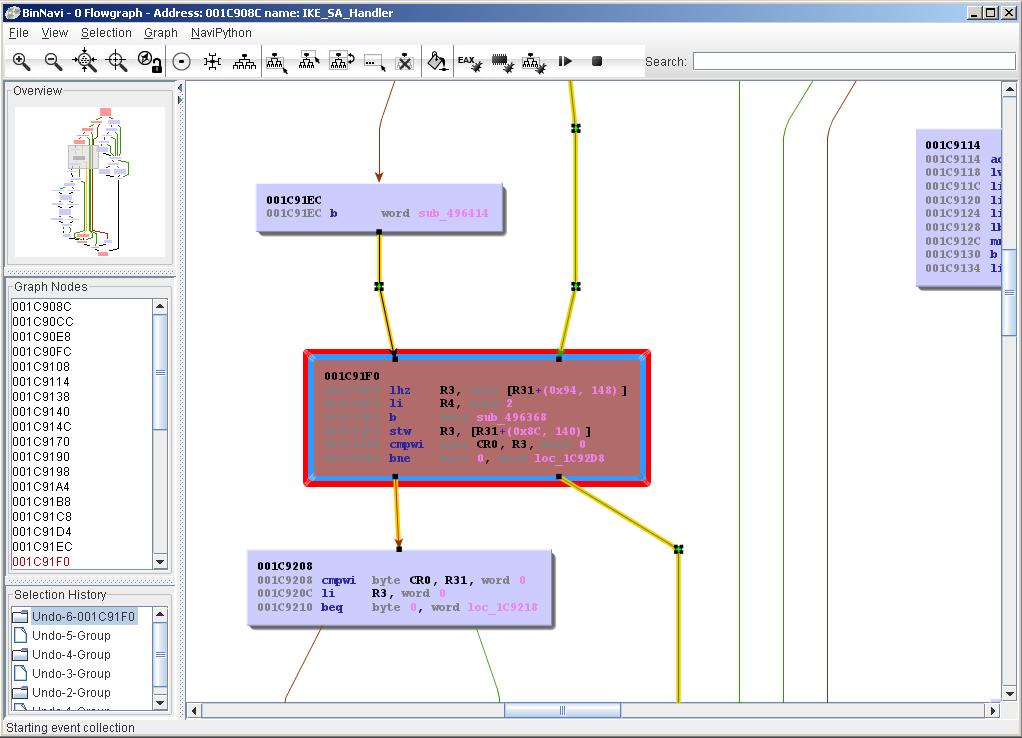
Task: Click the highlighted red node 001C91F0
Action: (476, 418)
